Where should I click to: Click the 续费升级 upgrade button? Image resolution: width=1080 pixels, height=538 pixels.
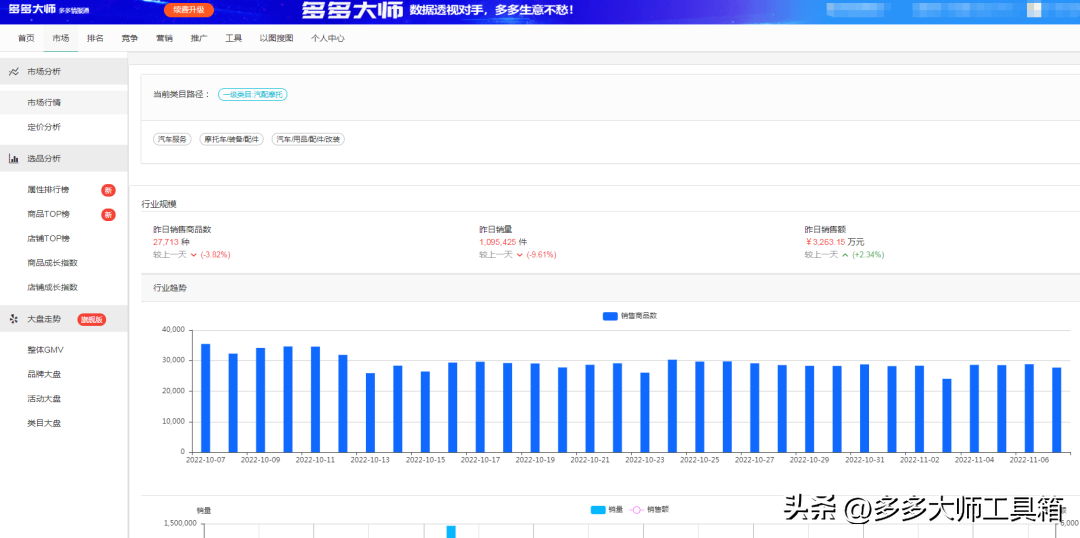coord(189,10)
